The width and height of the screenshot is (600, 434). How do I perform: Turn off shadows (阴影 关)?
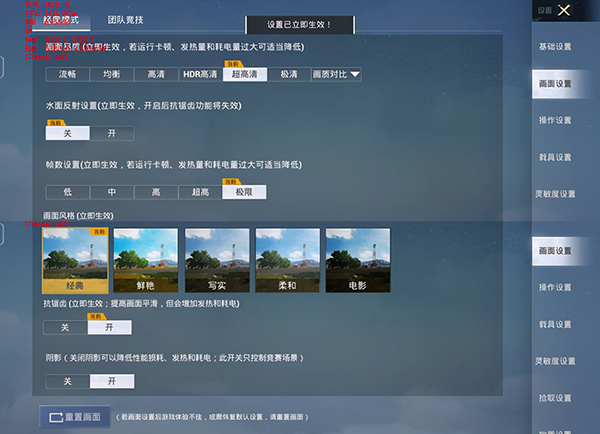pos(67,381)
